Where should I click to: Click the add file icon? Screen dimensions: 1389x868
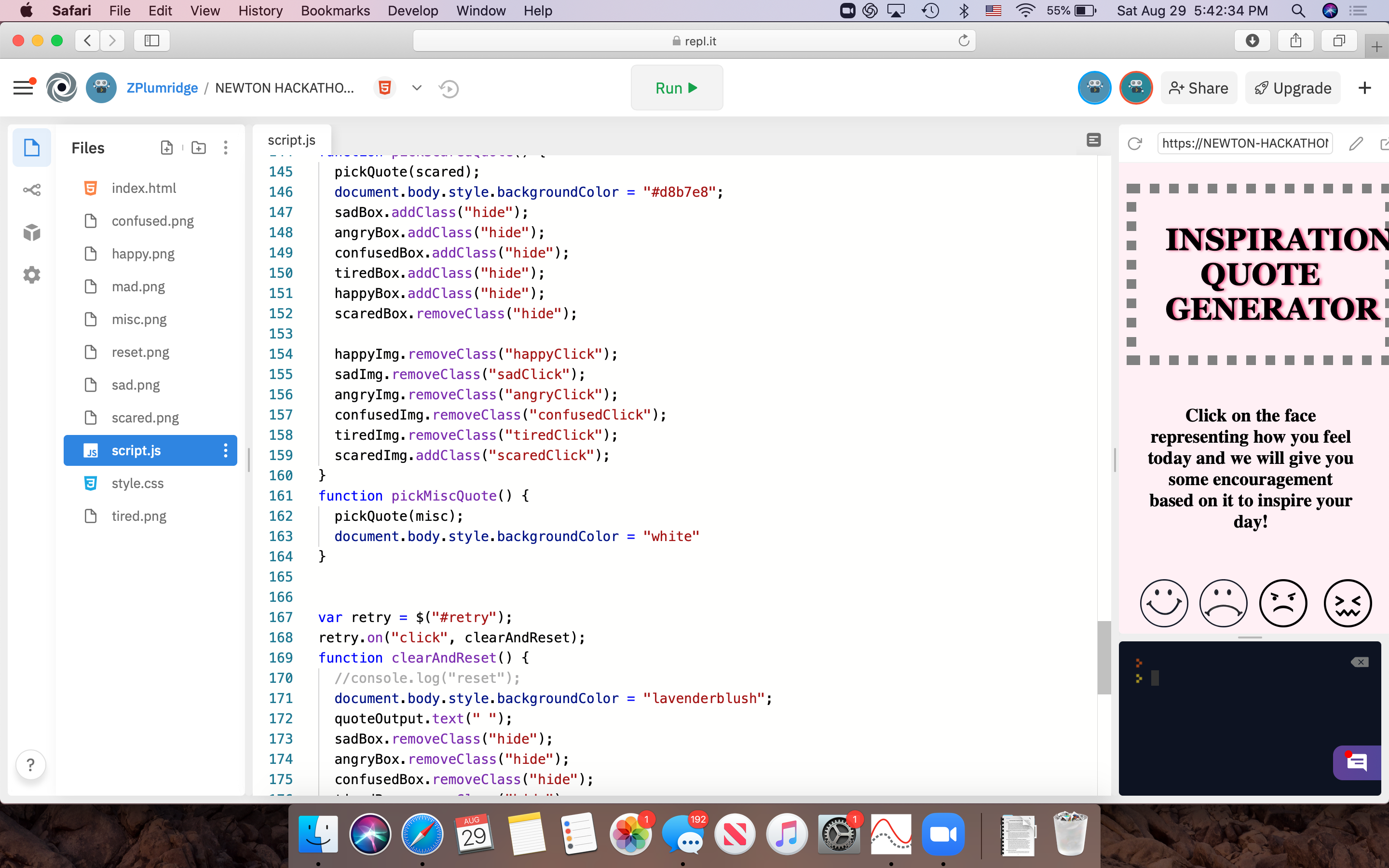coord(166,148)
